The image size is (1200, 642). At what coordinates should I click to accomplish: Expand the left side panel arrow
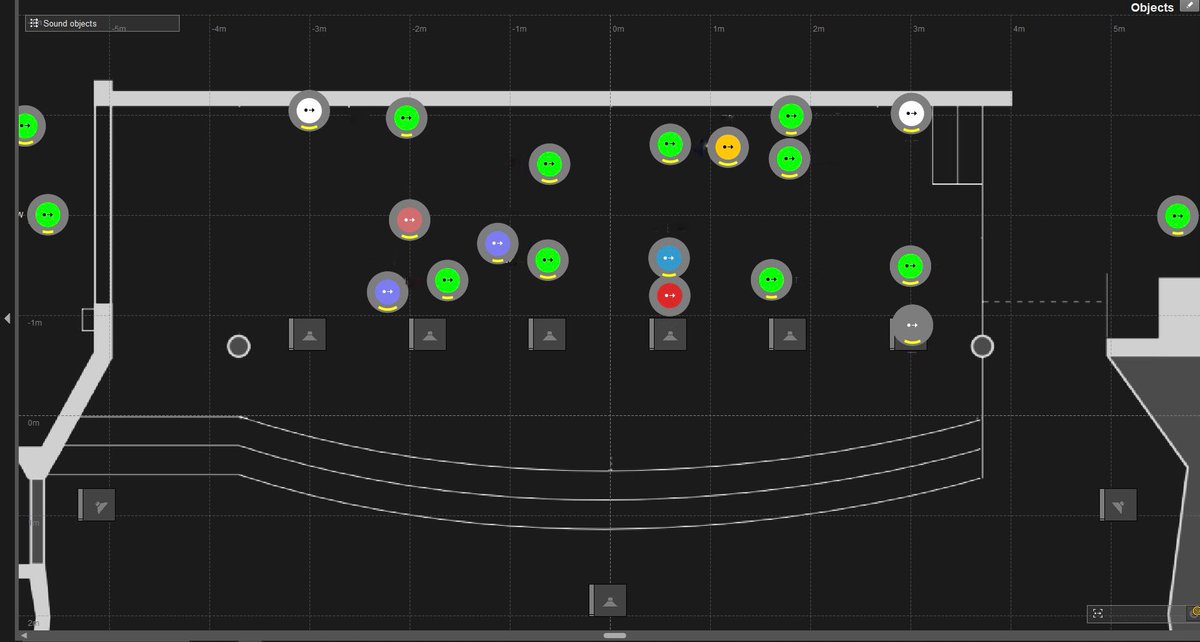pos(8,318)
